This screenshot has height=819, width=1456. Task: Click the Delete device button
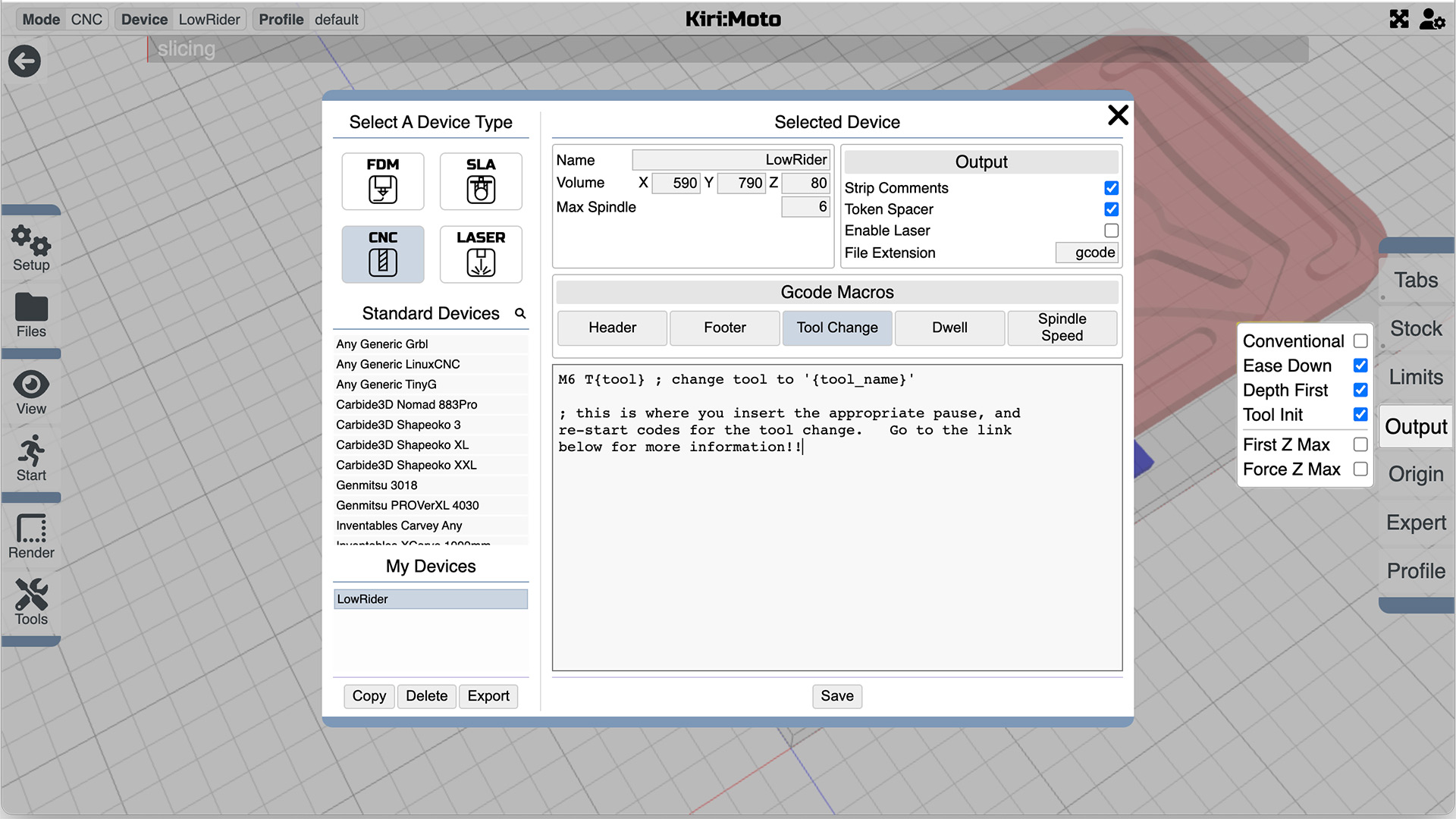pos(426,696)
